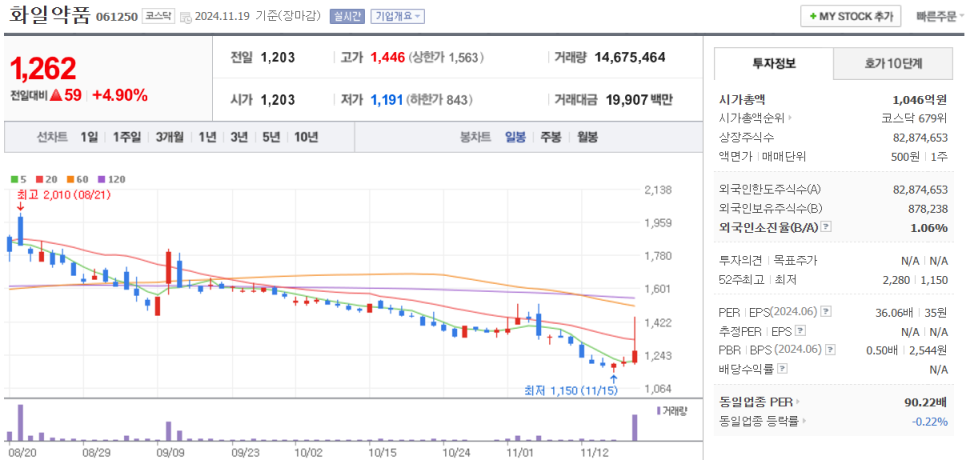966x460 pixels.
Task: Select the 3개월 line chart period
Action: point(169,137)
